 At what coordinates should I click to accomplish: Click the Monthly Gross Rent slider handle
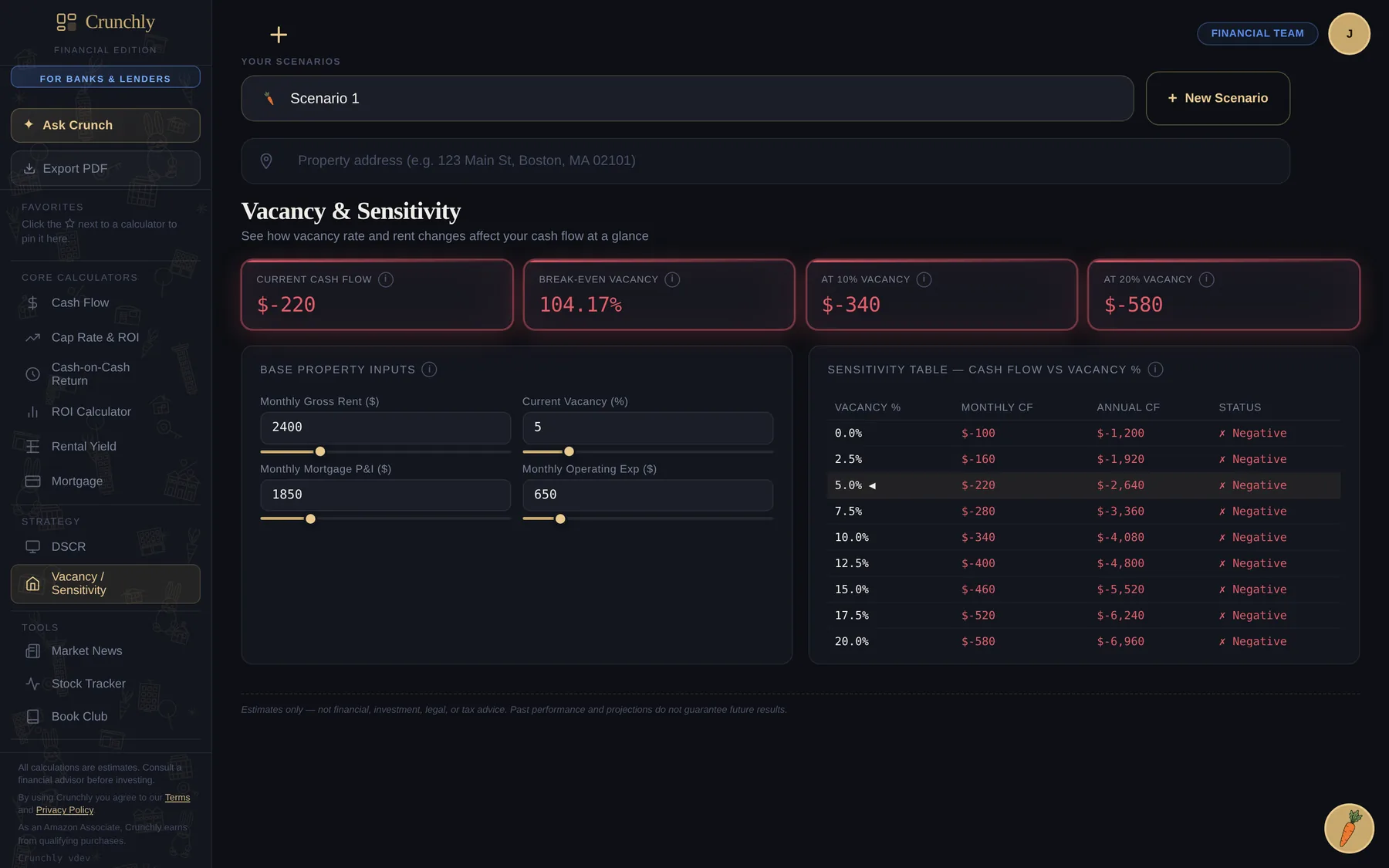click(x=320, y=451)
